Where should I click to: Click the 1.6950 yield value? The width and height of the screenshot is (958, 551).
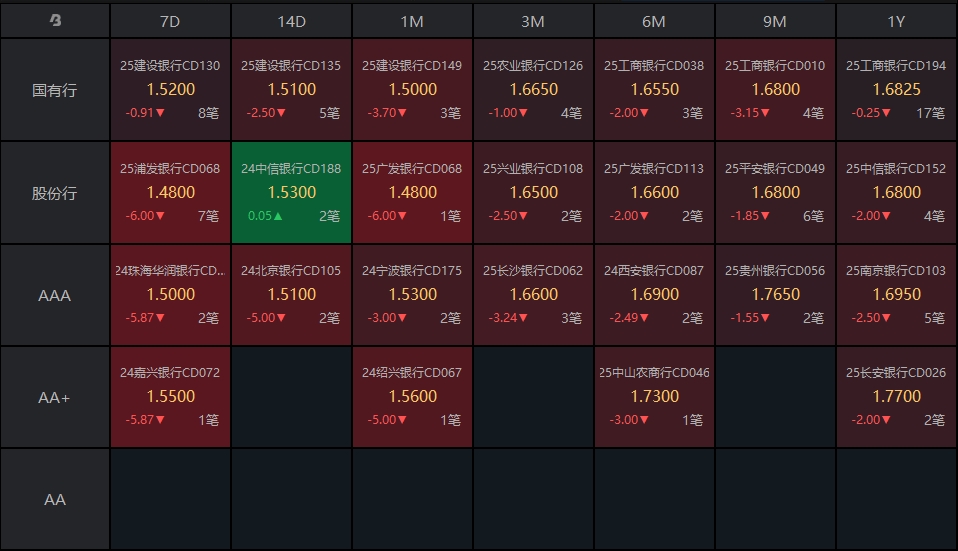point(896,294)
